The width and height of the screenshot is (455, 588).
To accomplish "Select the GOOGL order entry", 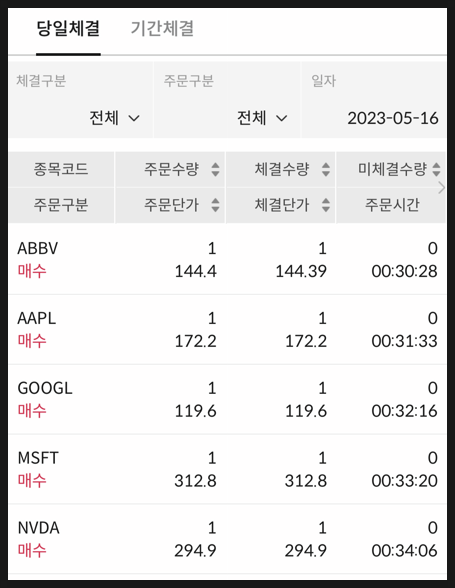I will (227, 399).
